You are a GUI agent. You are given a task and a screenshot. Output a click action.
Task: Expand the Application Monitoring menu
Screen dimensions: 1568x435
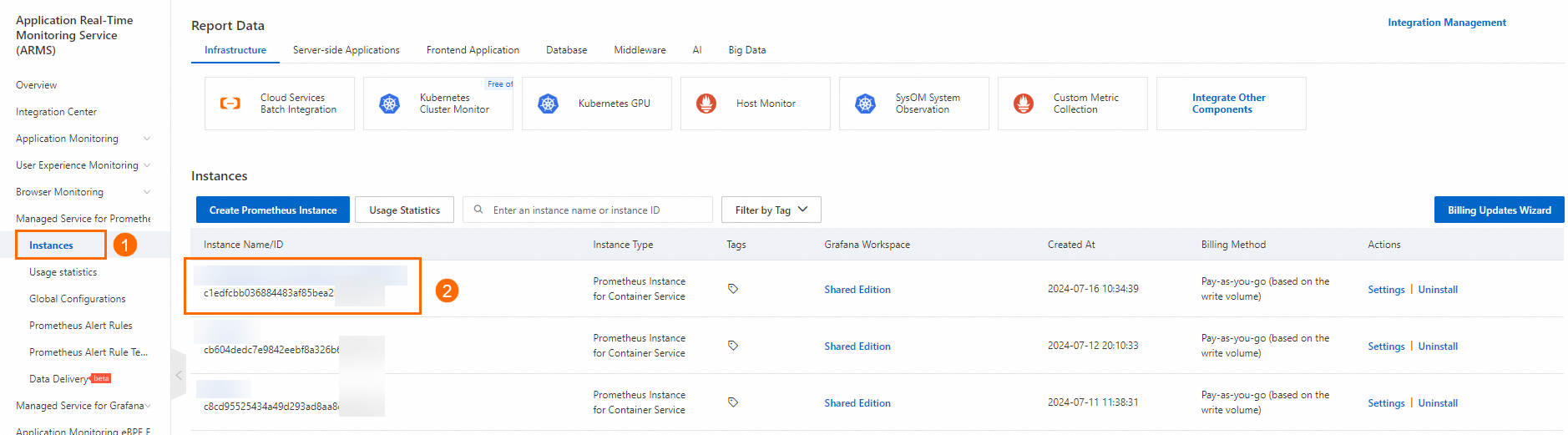click(147, 139)
